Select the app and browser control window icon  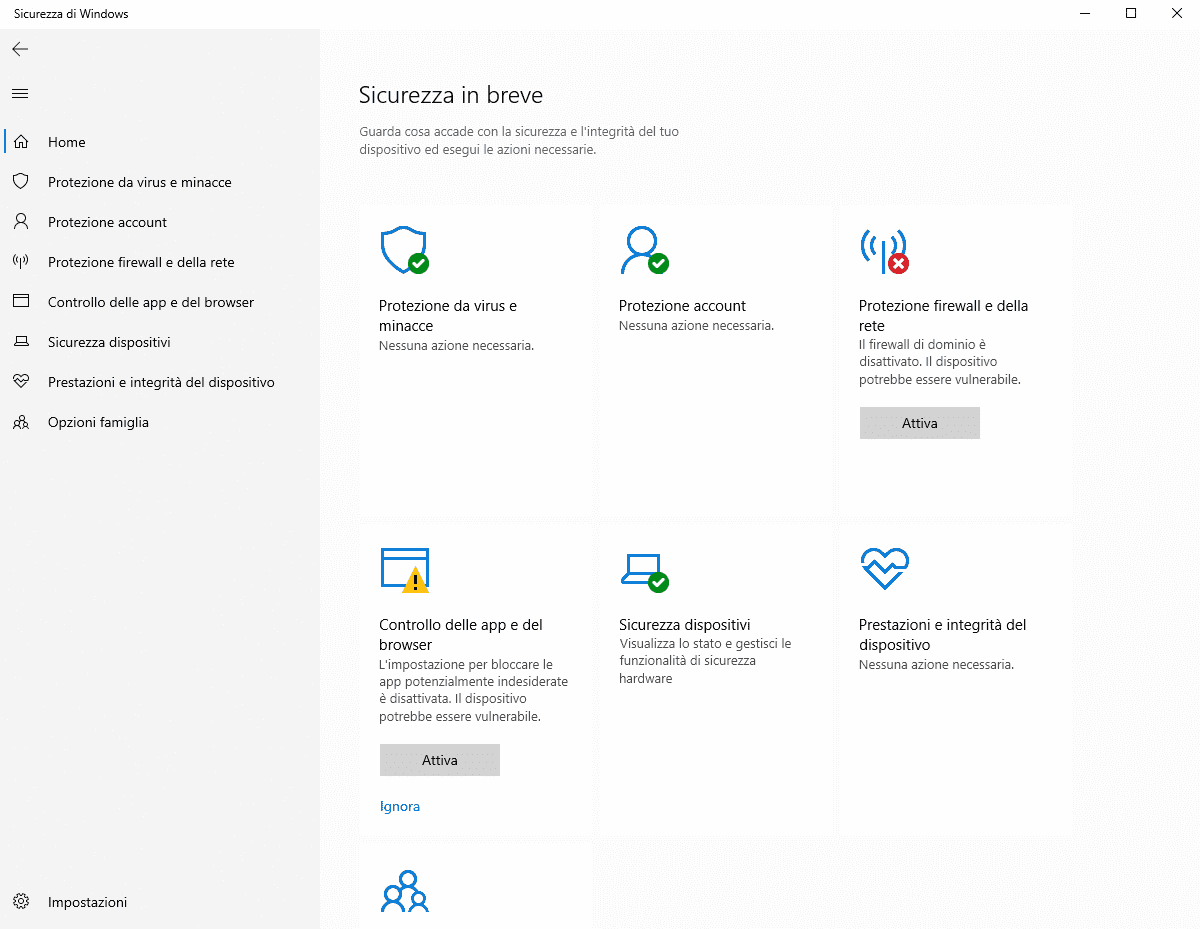404,569
